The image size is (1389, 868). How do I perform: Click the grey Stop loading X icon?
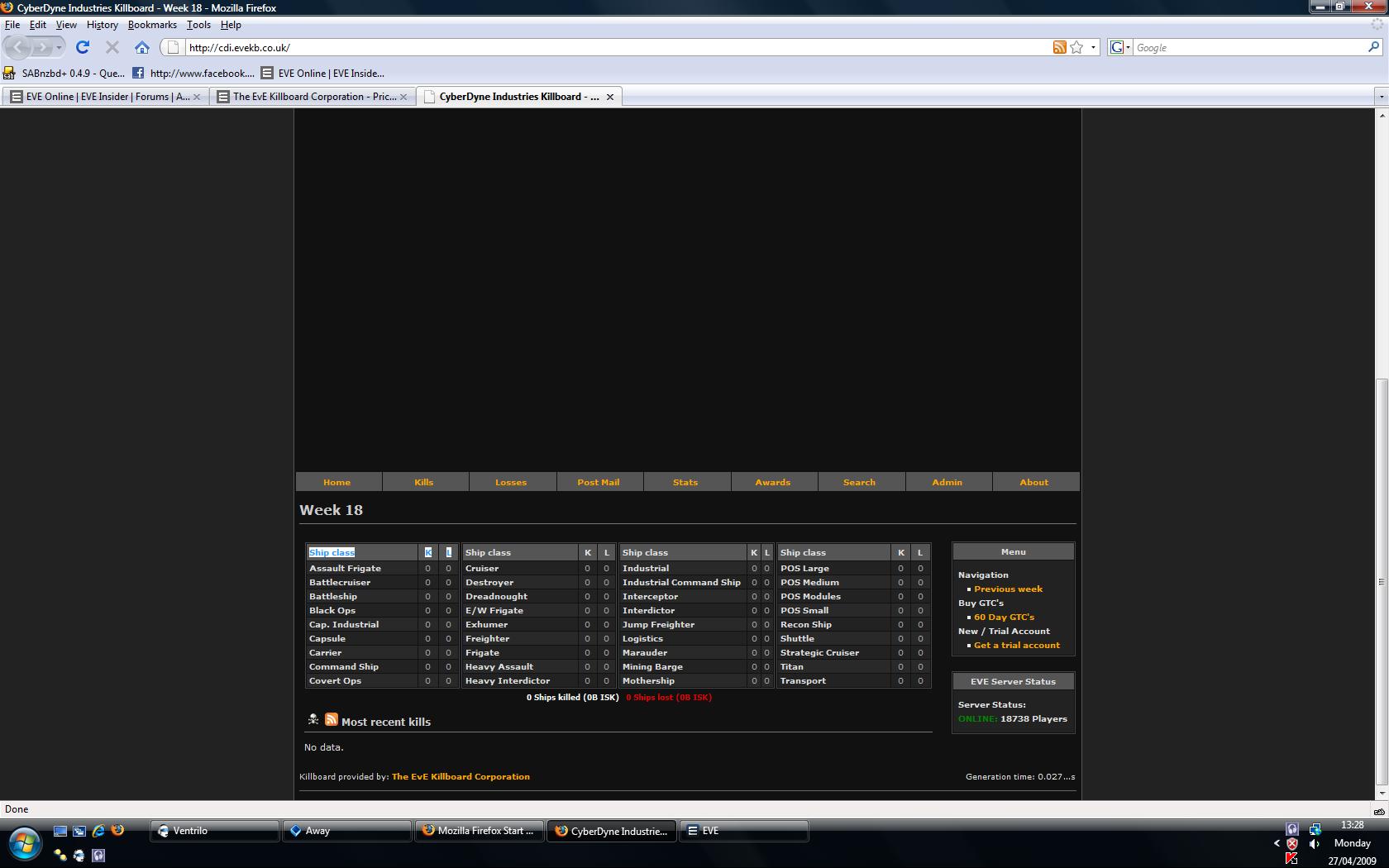112,47
